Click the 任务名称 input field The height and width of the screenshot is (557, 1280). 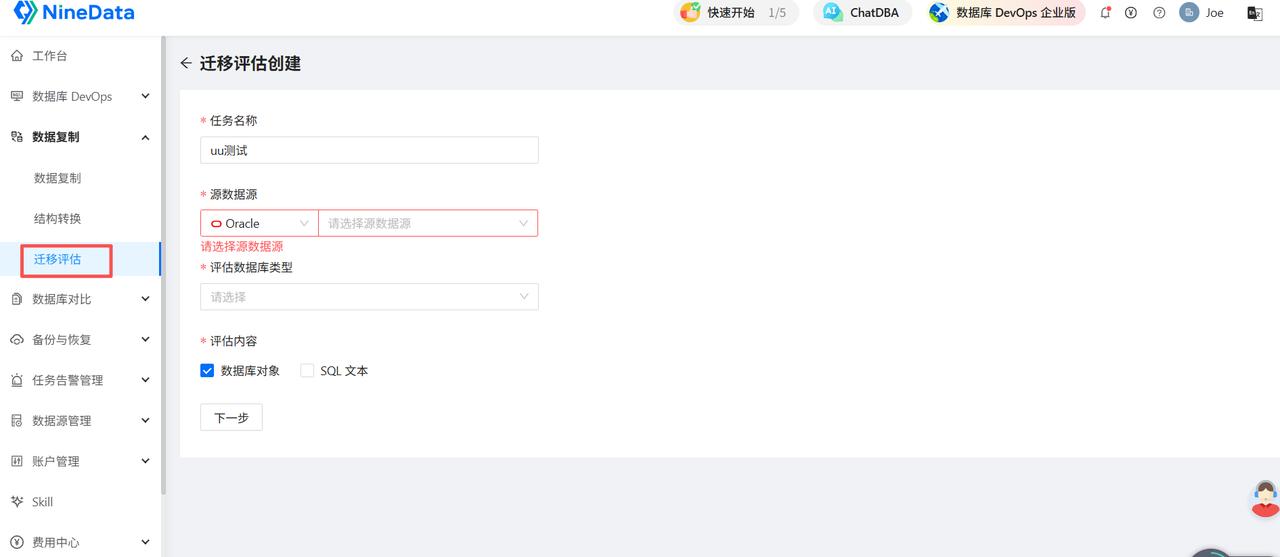tap(369, 150)
